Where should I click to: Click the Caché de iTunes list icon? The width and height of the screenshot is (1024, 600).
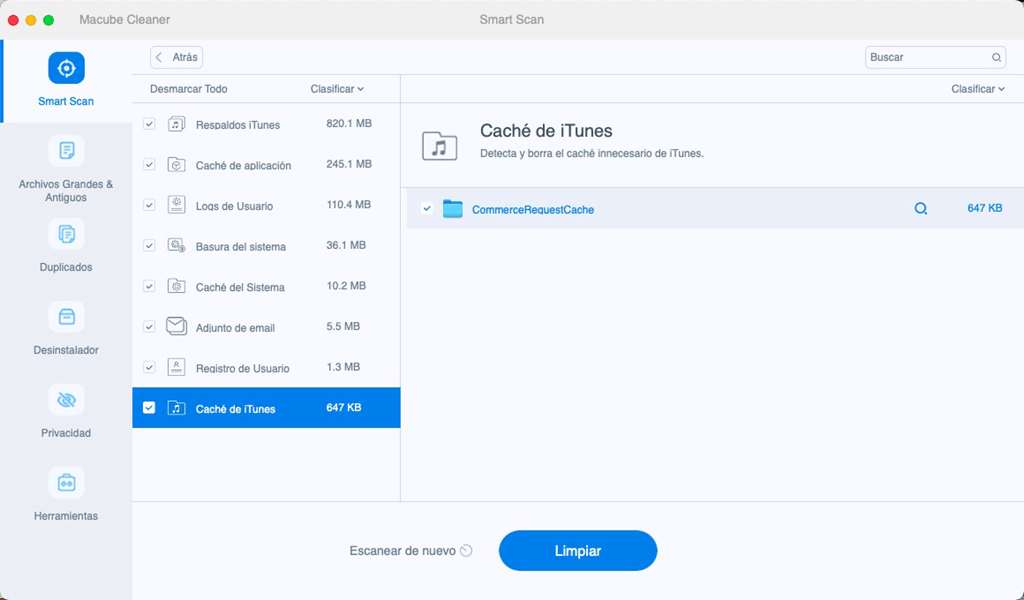pos(176,408)
